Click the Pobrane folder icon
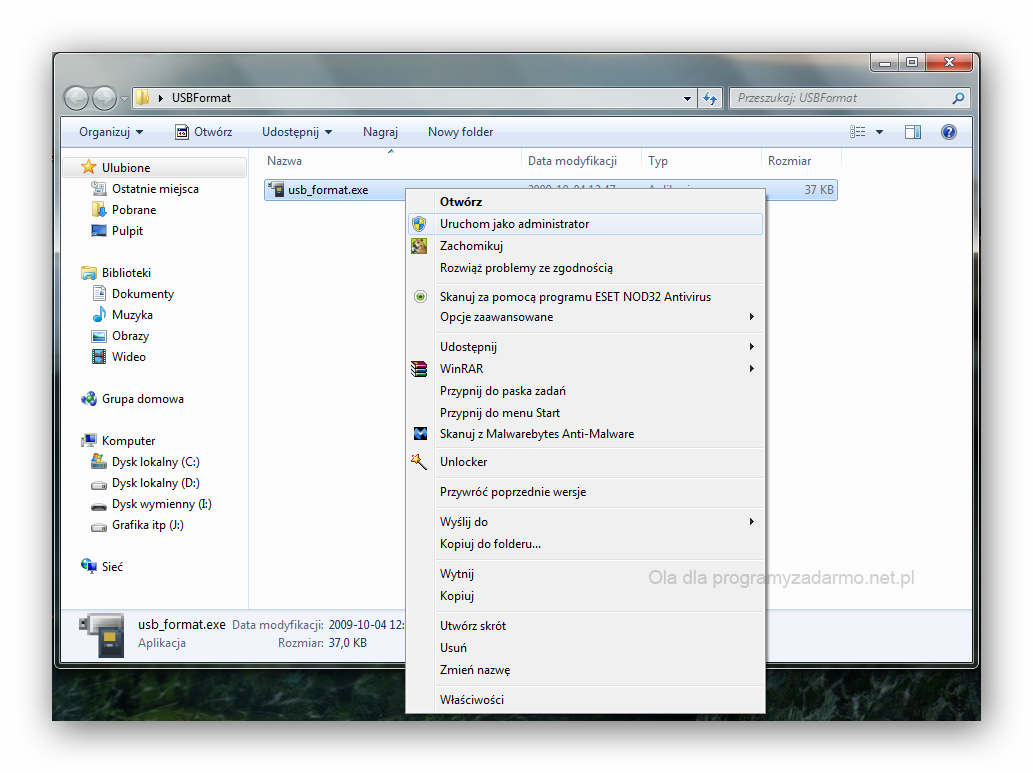 click(x=99, y=210)
